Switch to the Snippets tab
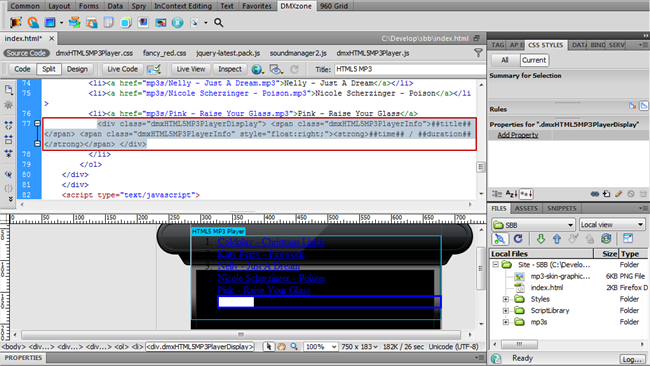The height and width of the screenshot is (366, 650). tap(561, 208)
